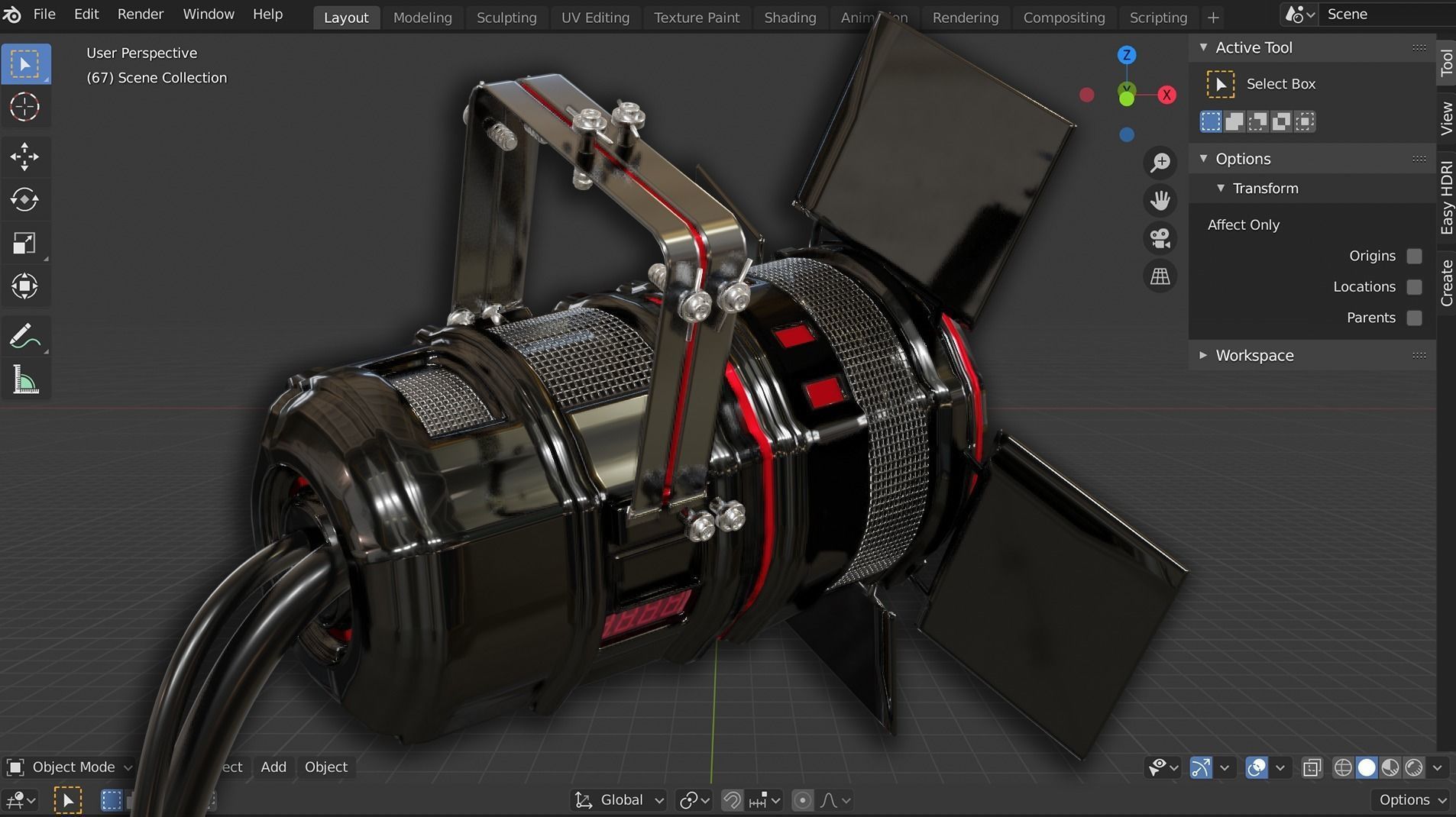Open object visibility and selectability dropdown
The height and width of the screenshot is (817, 1456).
pyautogui.click(x=1163, y=767)
